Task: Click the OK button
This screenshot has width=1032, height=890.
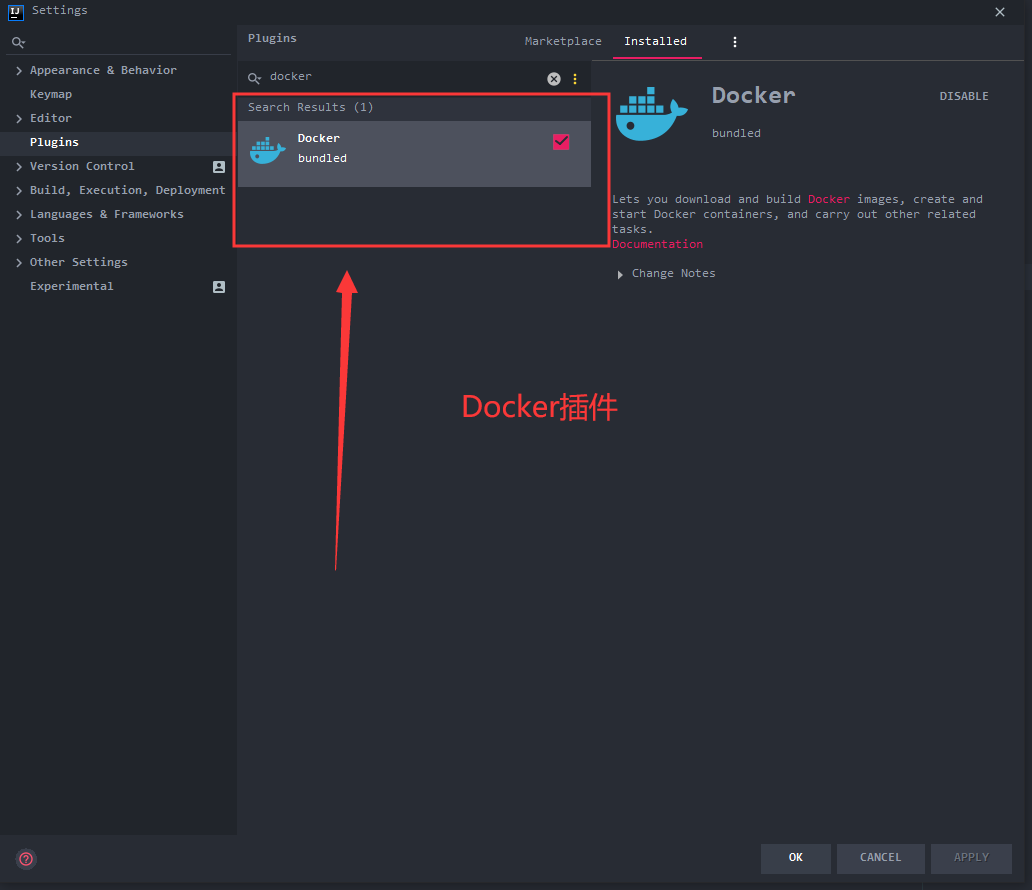Action: (x=796, y=858)
